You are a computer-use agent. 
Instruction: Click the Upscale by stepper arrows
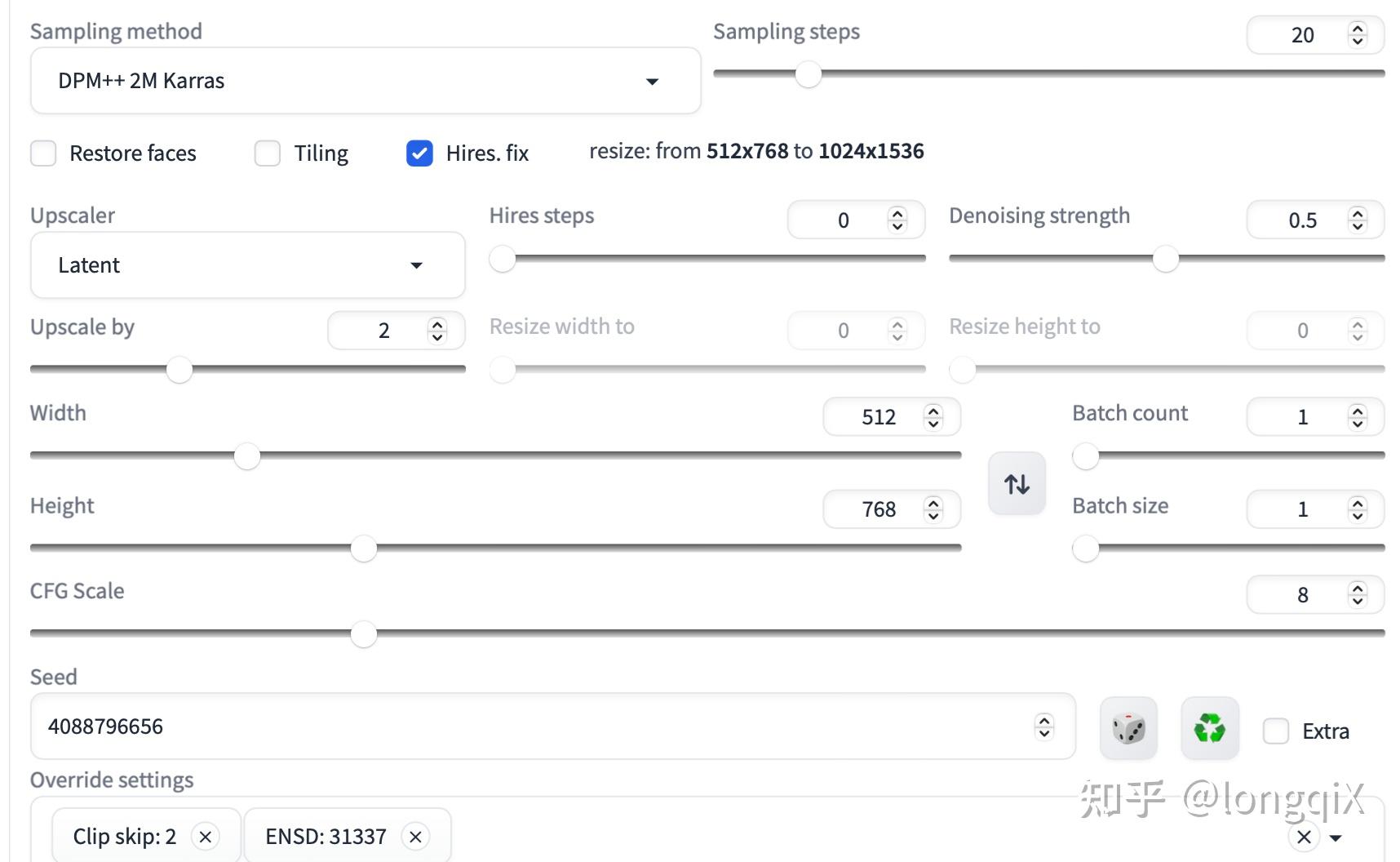click(437, 331)
